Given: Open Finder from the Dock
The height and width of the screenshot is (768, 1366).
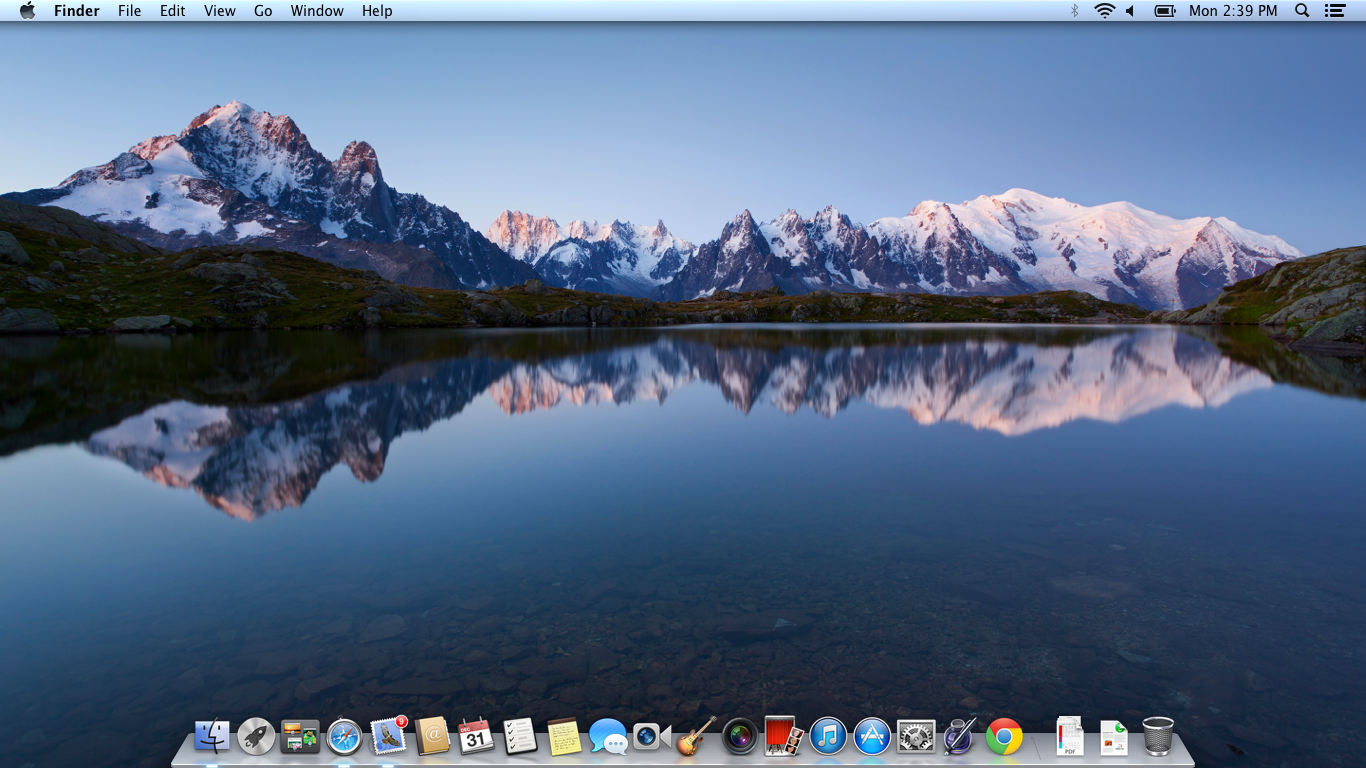Looking at the screenshot, I should coord(212,737).
